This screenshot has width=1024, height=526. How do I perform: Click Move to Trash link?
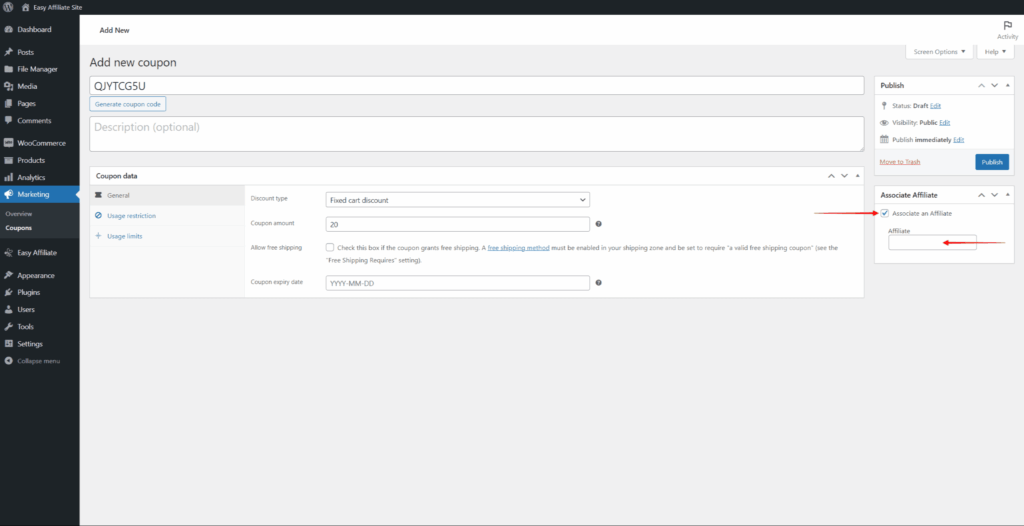tap(900, 161)
